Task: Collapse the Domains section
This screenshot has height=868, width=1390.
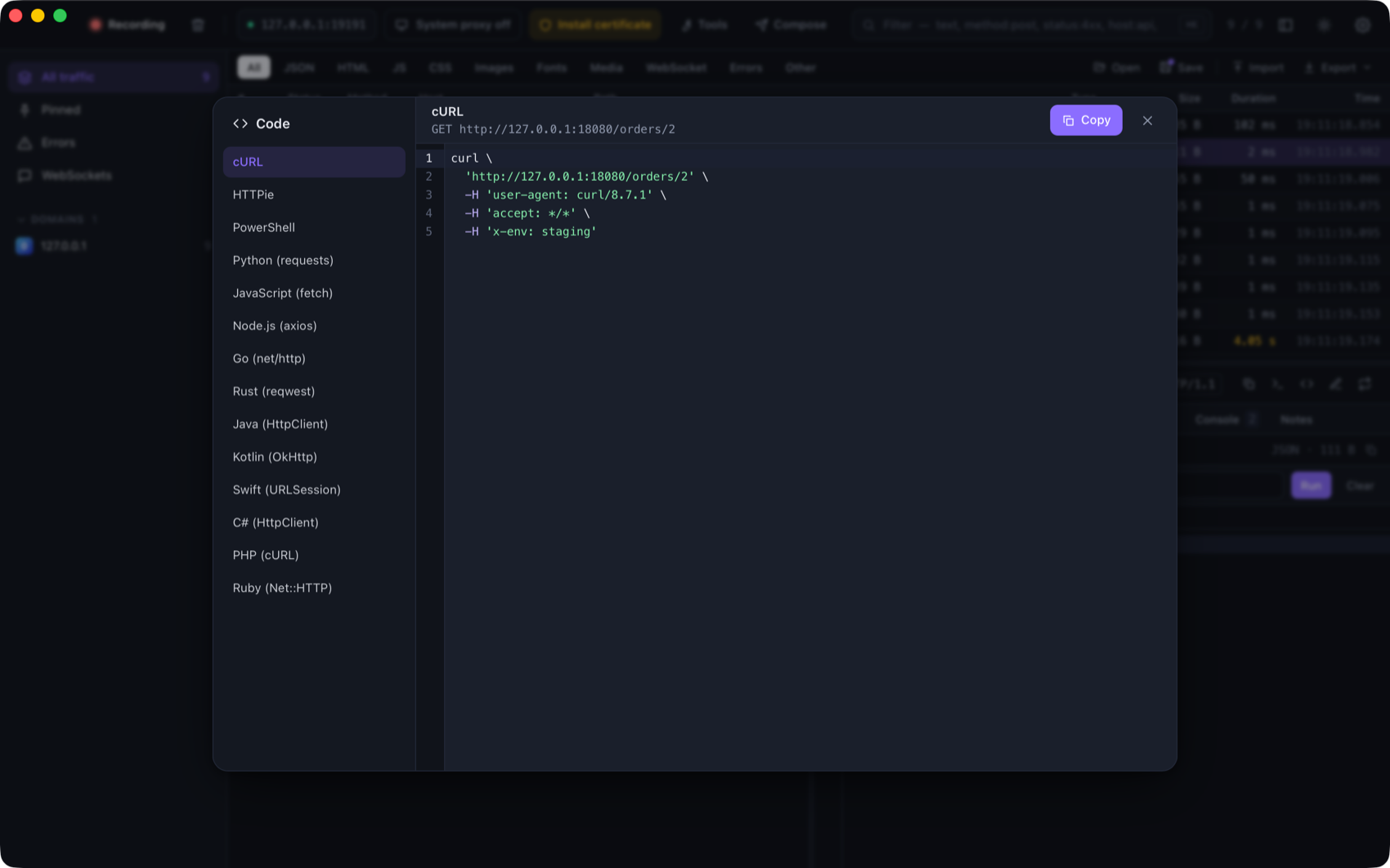Action: 56,219
